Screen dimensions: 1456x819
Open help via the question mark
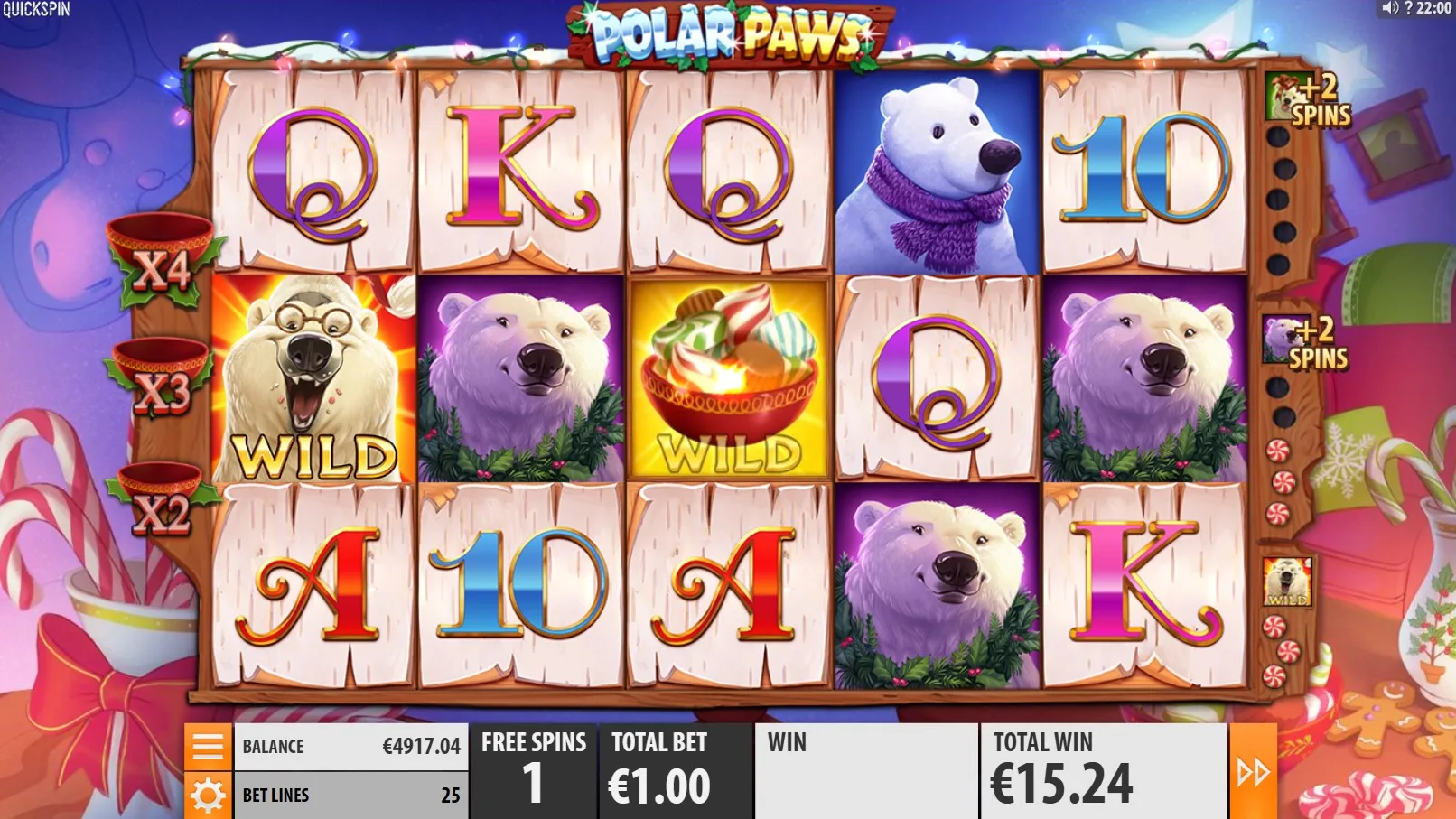click(1407, 8)
